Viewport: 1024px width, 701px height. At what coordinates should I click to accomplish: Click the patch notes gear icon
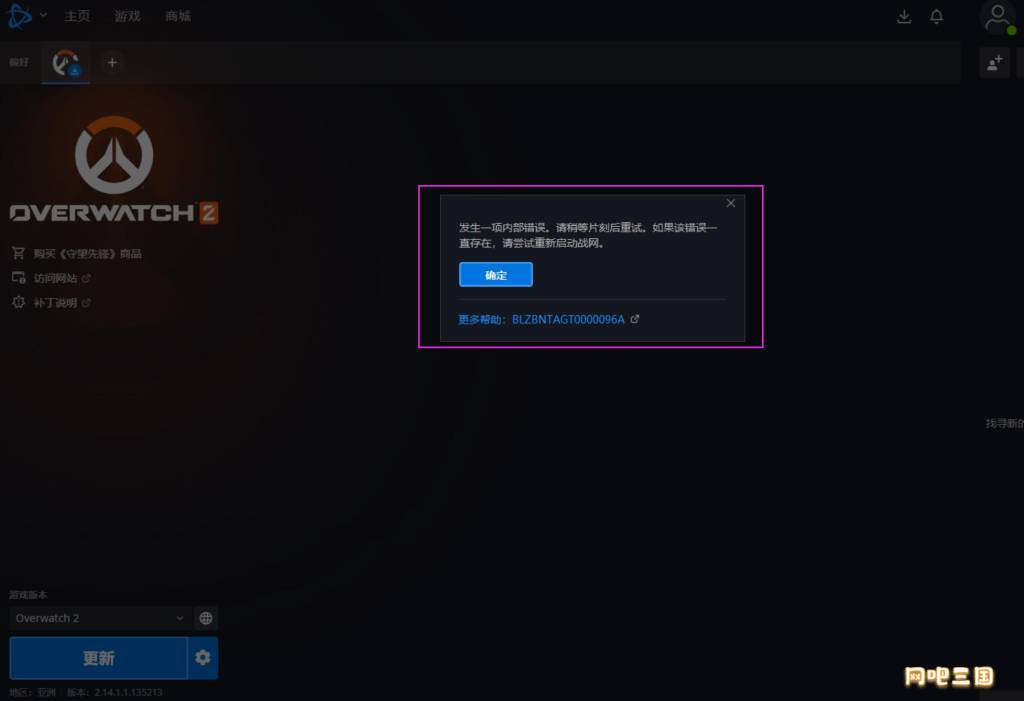[18, 302]
